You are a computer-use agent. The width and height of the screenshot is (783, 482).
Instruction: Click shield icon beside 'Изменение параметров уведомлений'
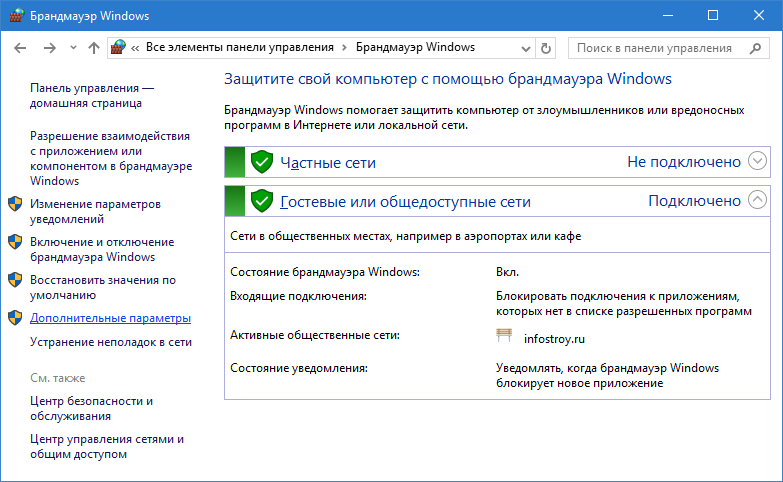tap(15, 204)
